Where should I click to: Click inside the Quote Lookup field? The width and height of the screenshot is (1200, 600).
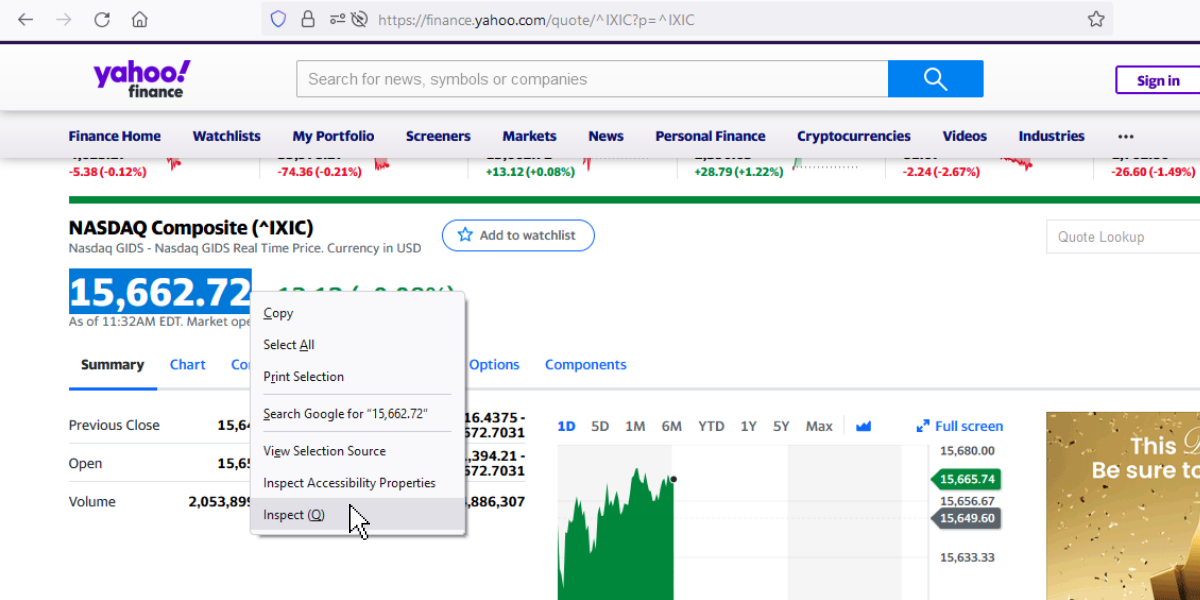coord(1120,236)
